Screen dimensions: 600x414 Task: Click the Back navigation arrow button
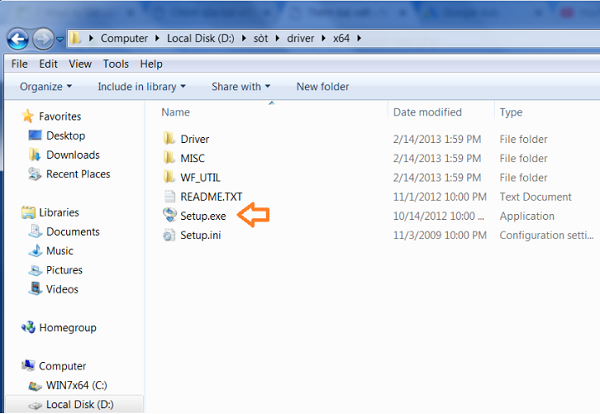[19, 39]
